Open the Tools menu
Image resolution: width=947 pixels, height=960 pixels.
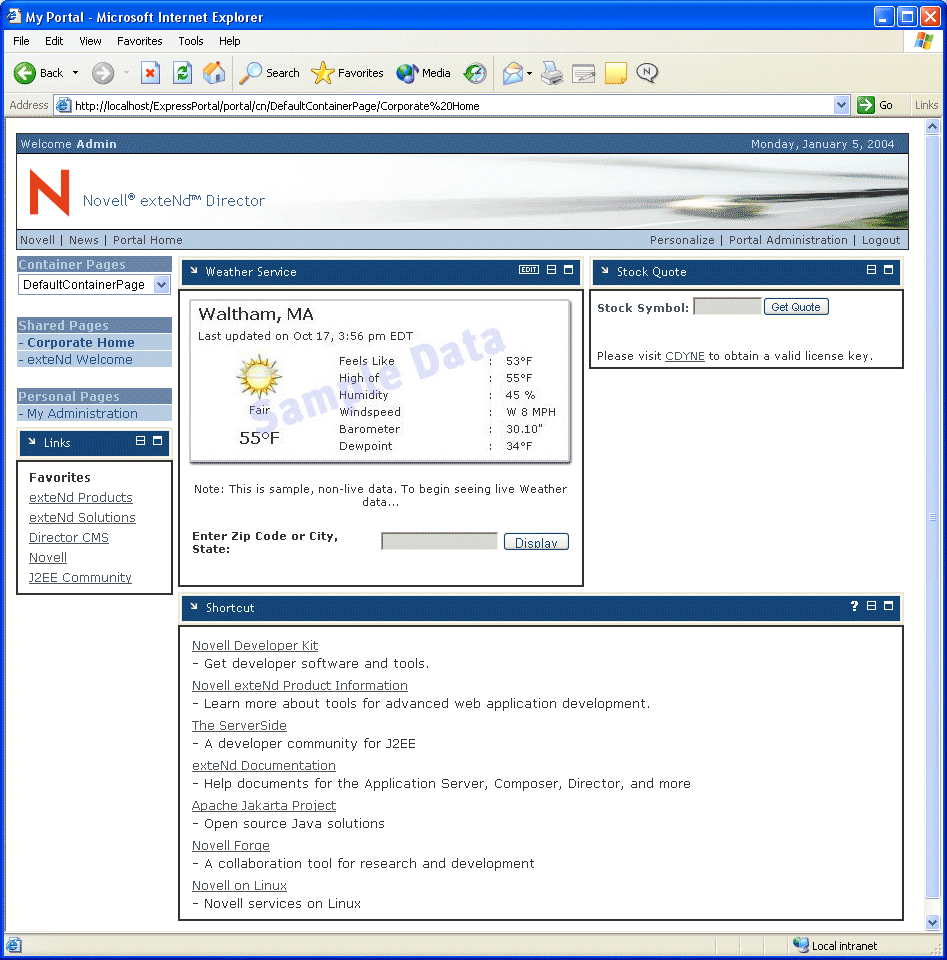point(190,41)
